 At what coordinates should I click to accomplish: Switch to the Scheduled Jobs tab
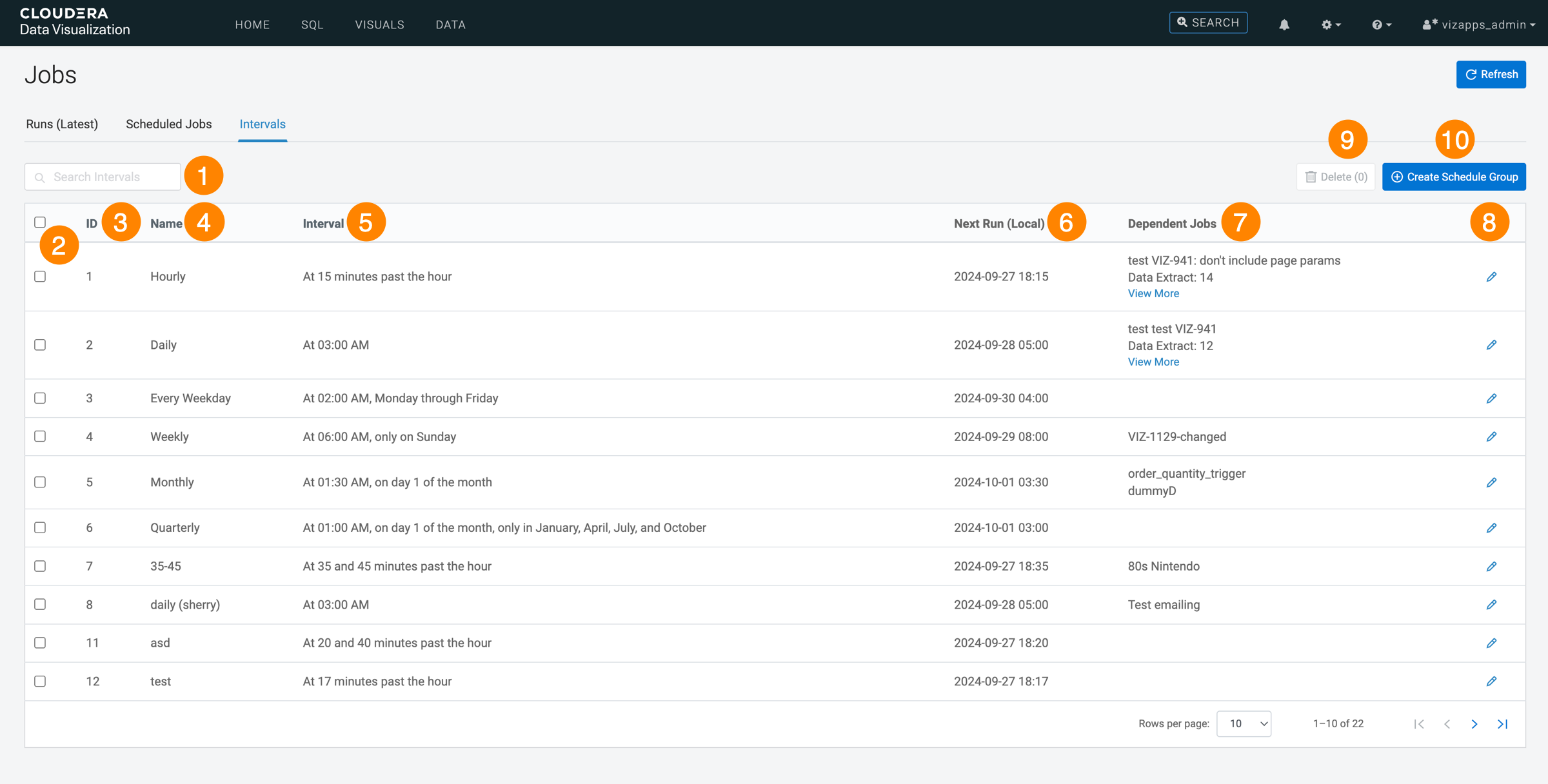pyautogui.click(x=168, y=124)
